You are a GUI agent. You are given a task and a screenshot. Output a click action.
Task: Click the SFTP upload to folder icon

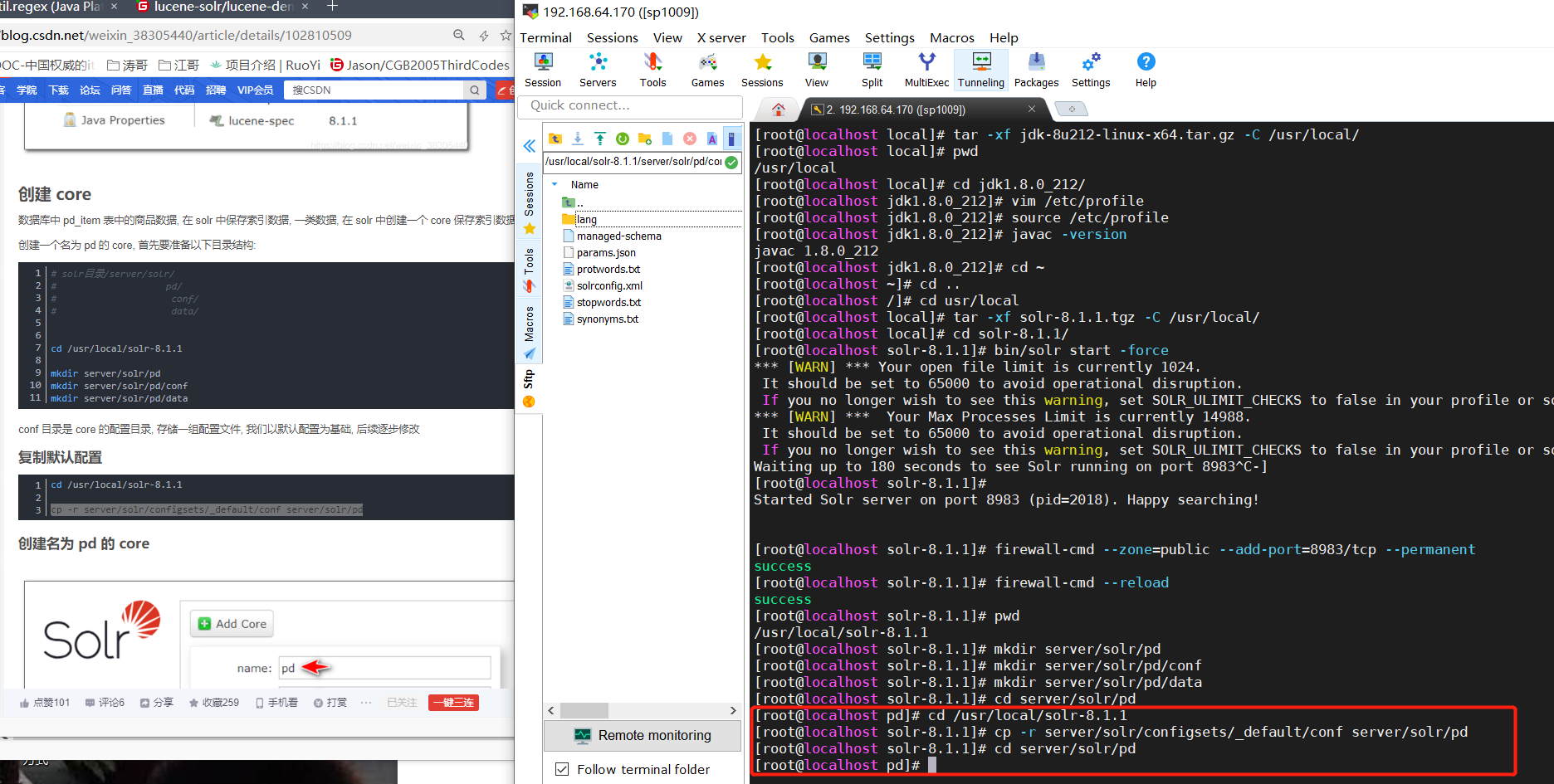click(x=600, y=139)
